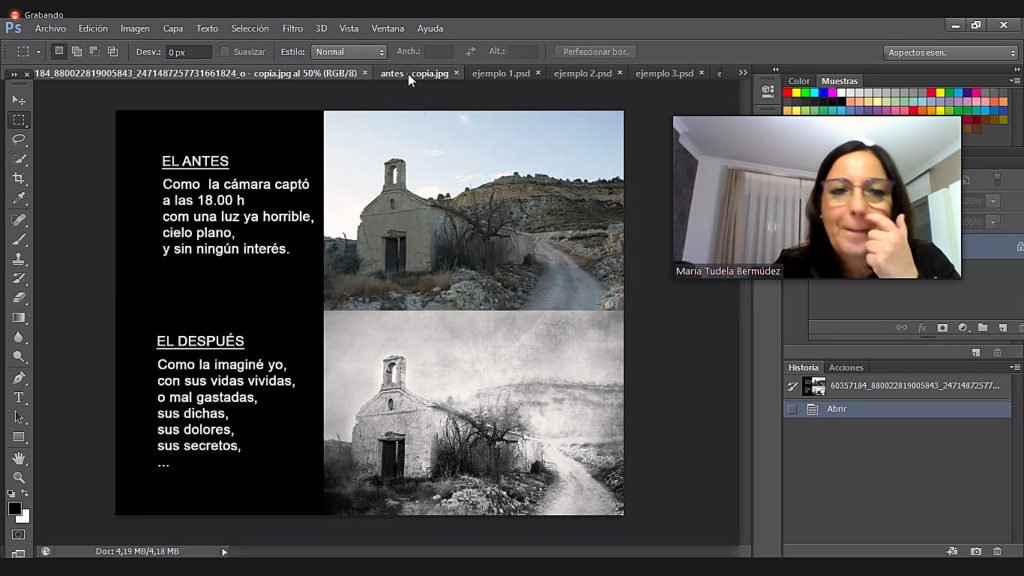Click the Perfeccionar bor. button
The image size is (1024, 576).
[x=594, y=52]
